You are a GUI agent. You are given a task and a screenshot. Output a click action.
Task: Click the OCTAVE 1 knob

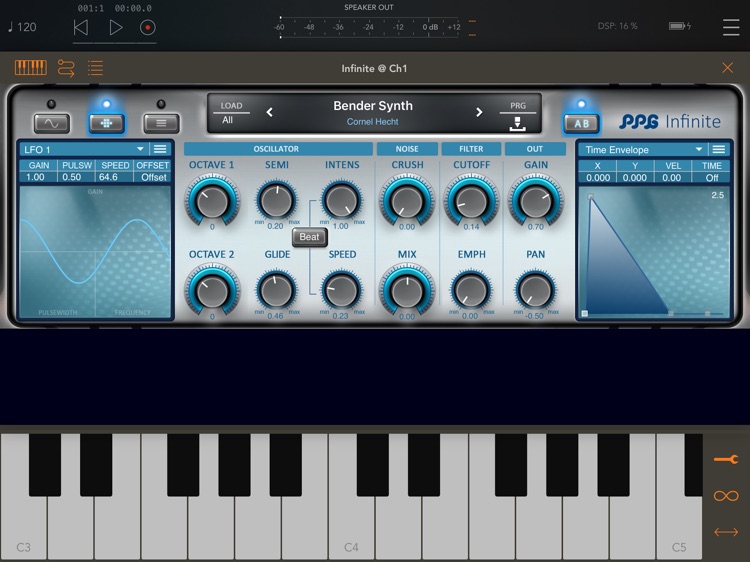click(x=212, y=201)
